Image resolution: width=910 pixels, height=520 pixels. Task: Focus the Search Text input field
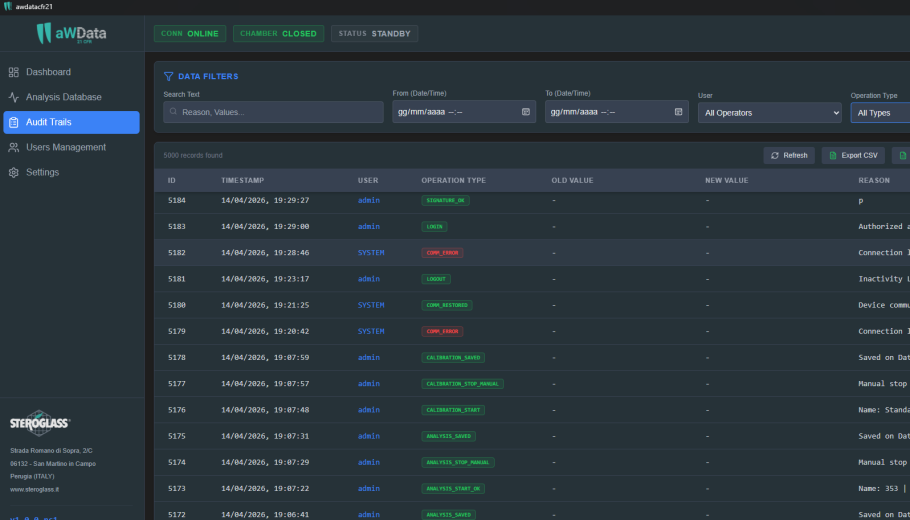[273, 112]
